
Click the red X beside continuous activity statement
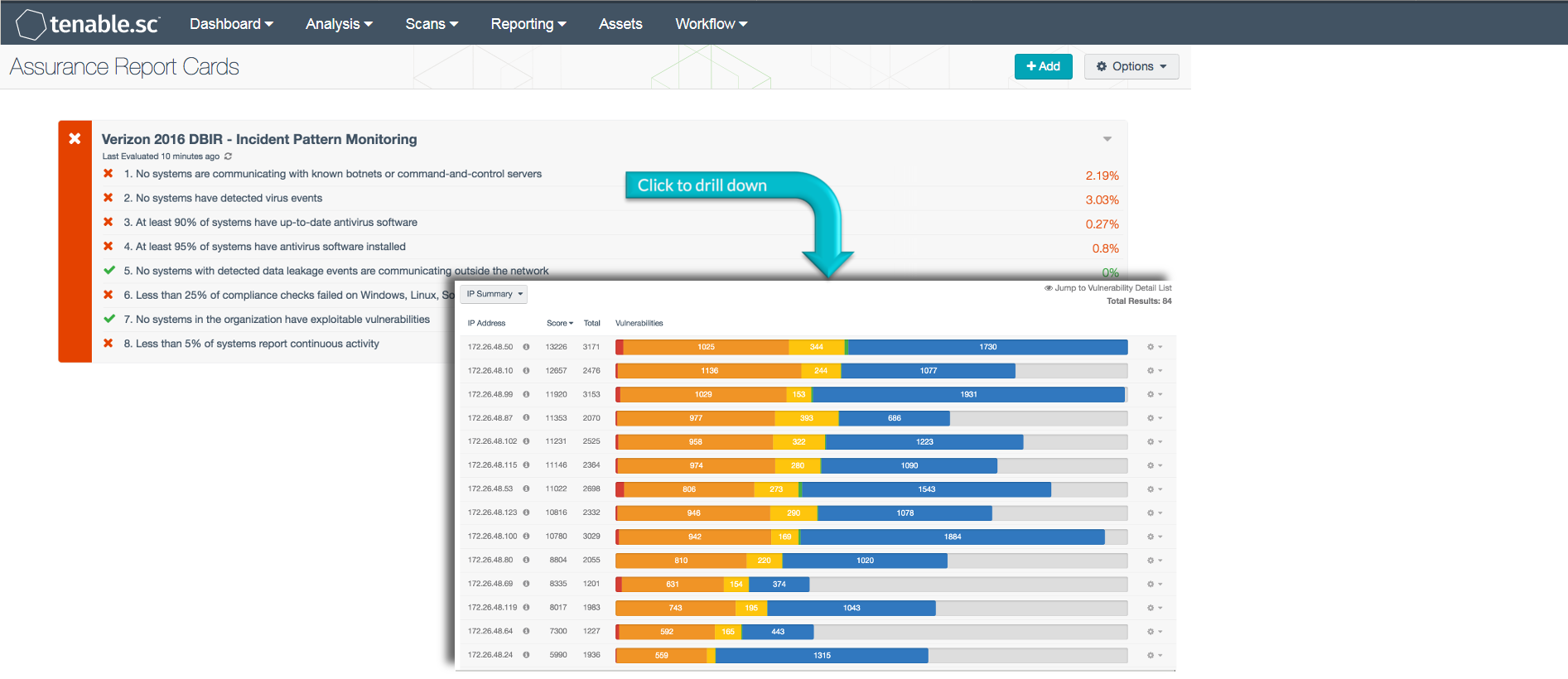[x=108, y=343]
